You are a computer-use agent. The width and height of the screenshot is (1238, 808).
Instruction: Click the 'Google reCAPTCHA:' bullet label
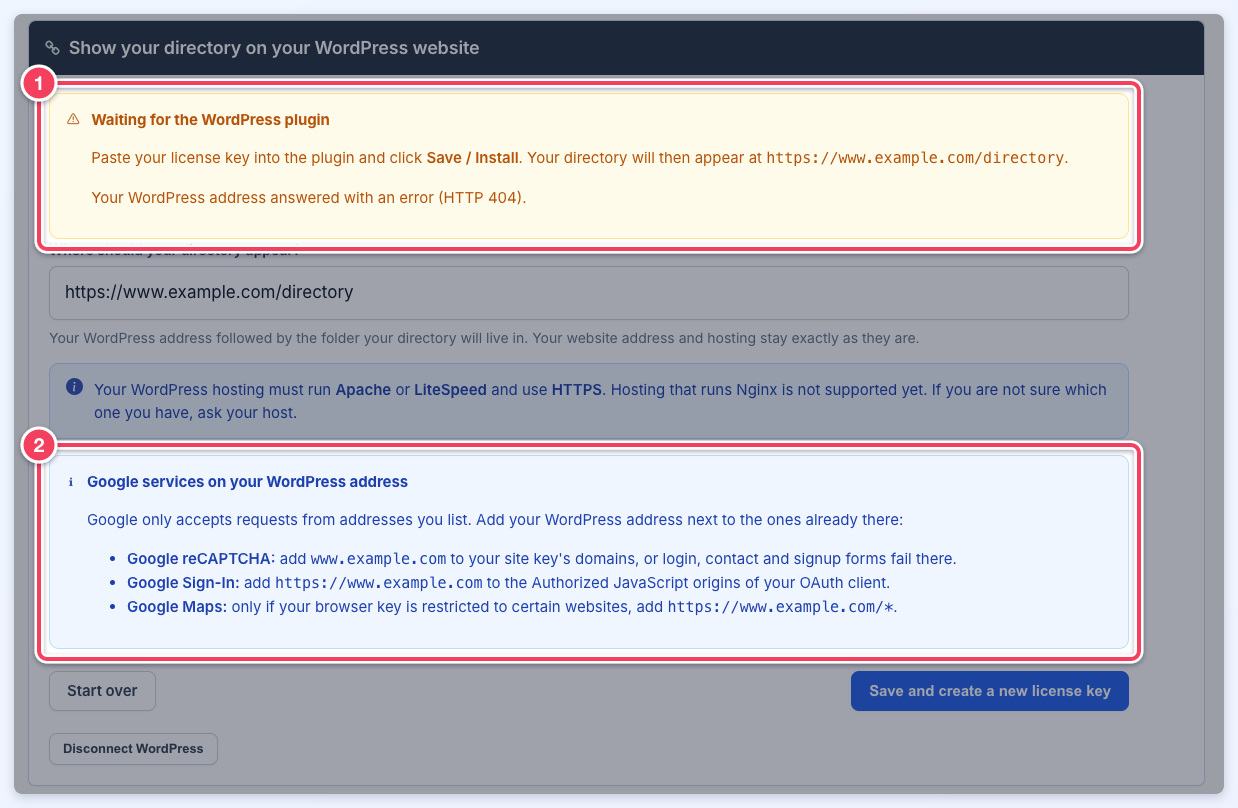[199, 559]
